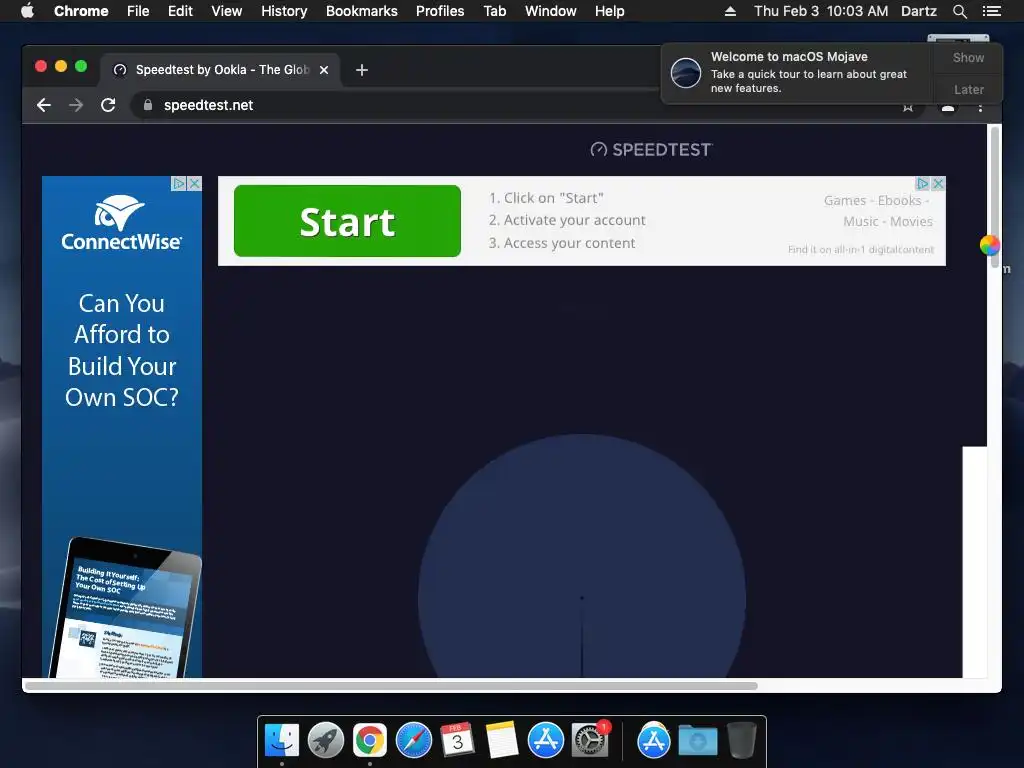This screenshot has height=768, width=1024.
Task: Open AdChoices info on ConnectWise ad
Action: point(179,184)
